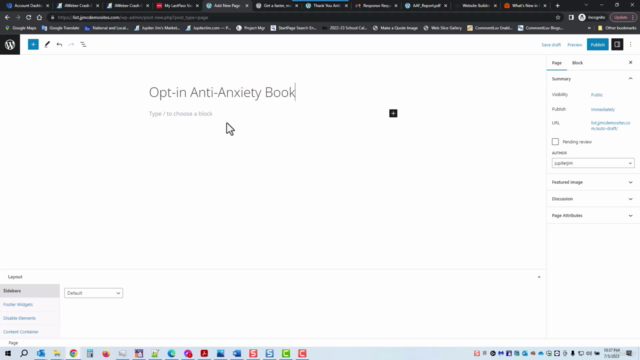Viewport: 640px width, 360px height.
Task: Open the Incognito profile indicator
Action: click(x=592, y=18)
